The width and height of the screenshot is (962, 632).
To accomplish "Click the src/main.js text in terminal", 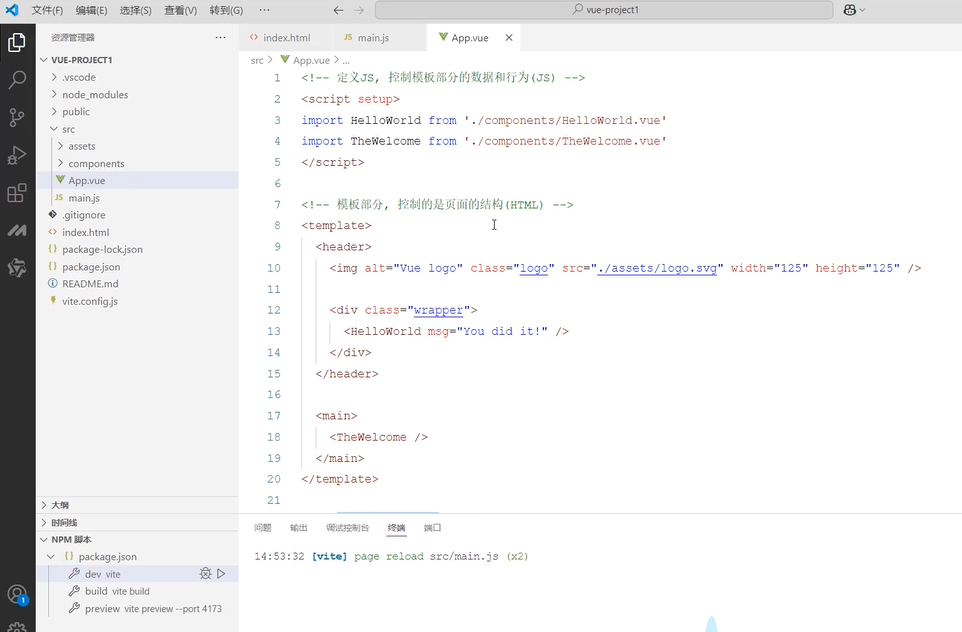I will point(464,557).
